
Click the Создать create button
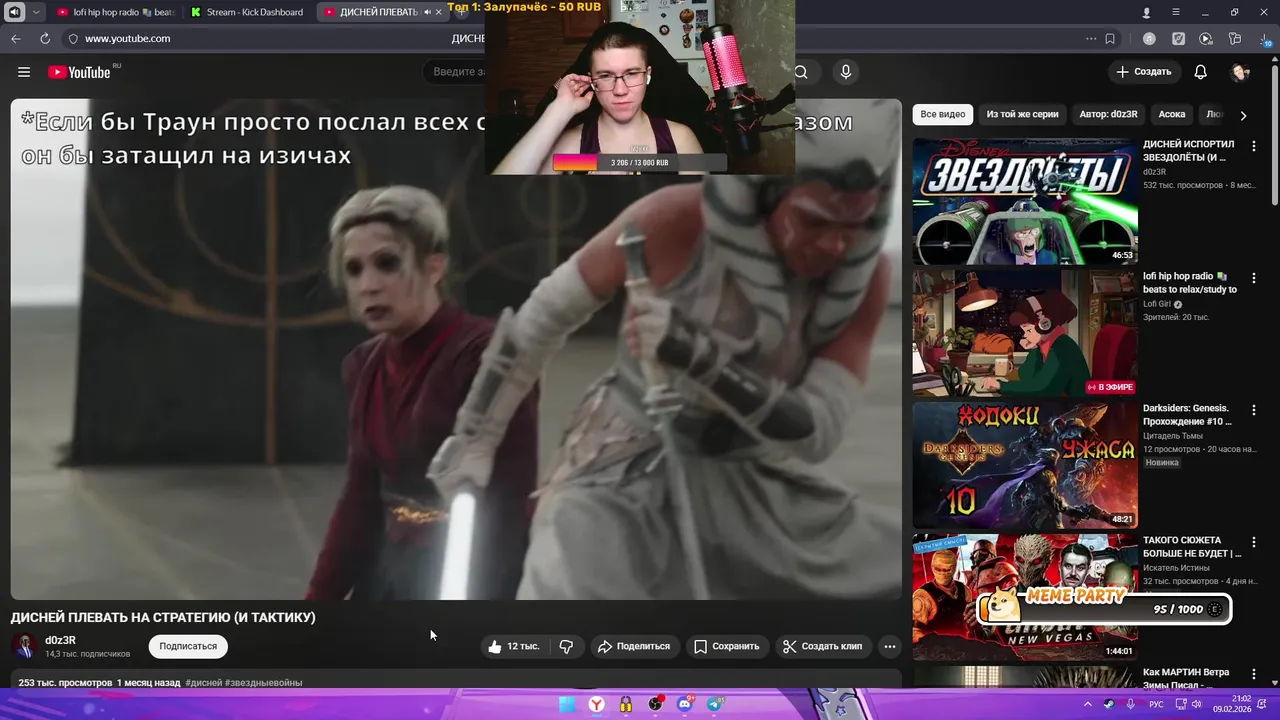(1143, 72)
